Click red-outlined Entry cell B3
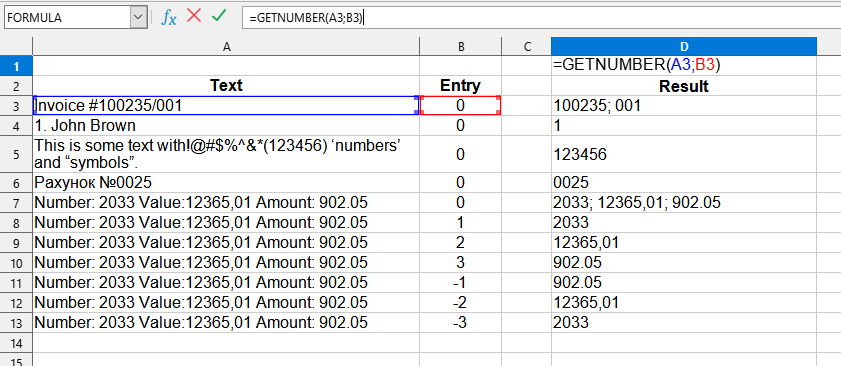 pyautogui.click(x=460, y=106)
